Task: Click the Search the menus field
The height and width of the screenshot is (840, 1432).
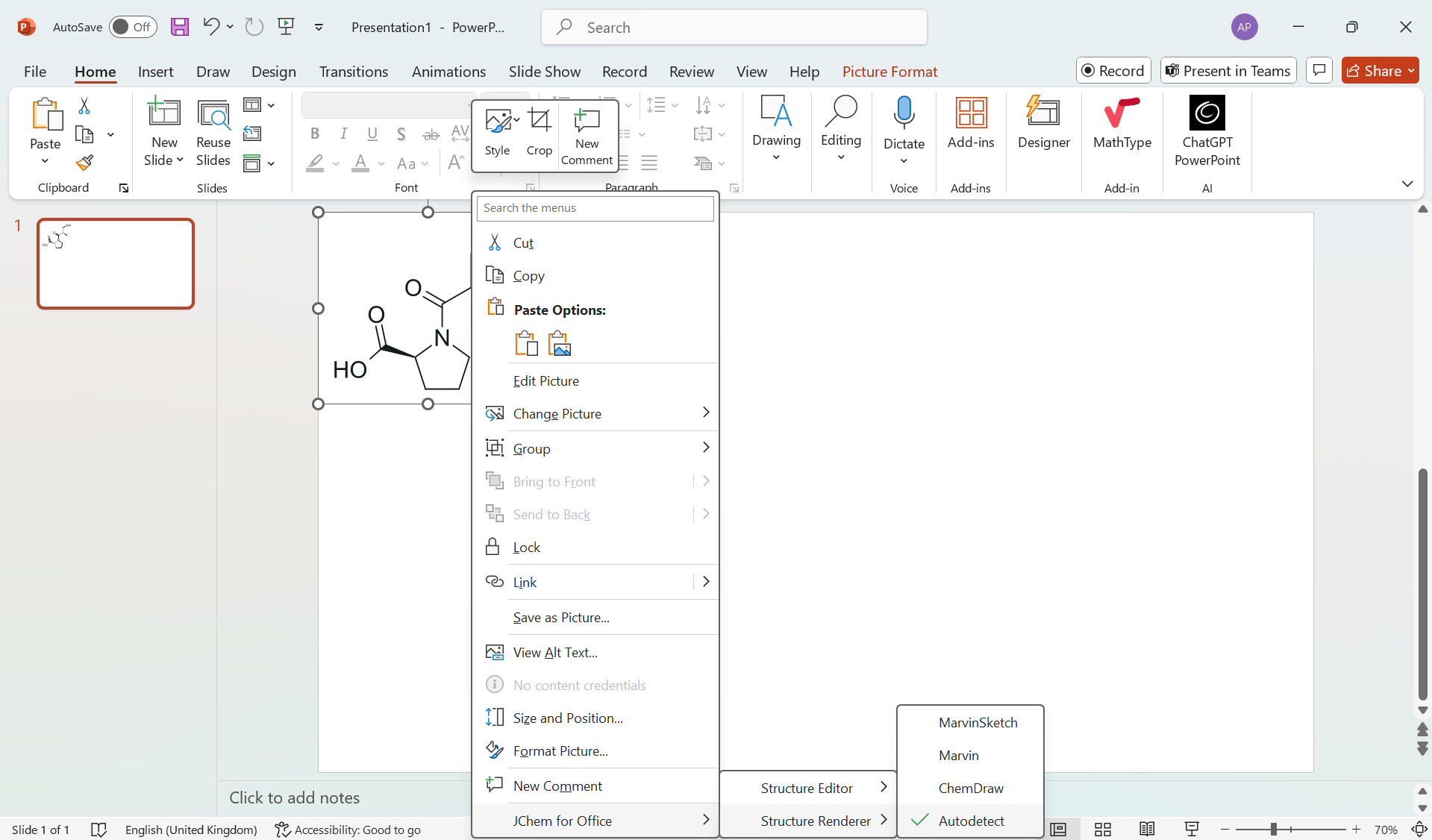Action: coord(595,208)
